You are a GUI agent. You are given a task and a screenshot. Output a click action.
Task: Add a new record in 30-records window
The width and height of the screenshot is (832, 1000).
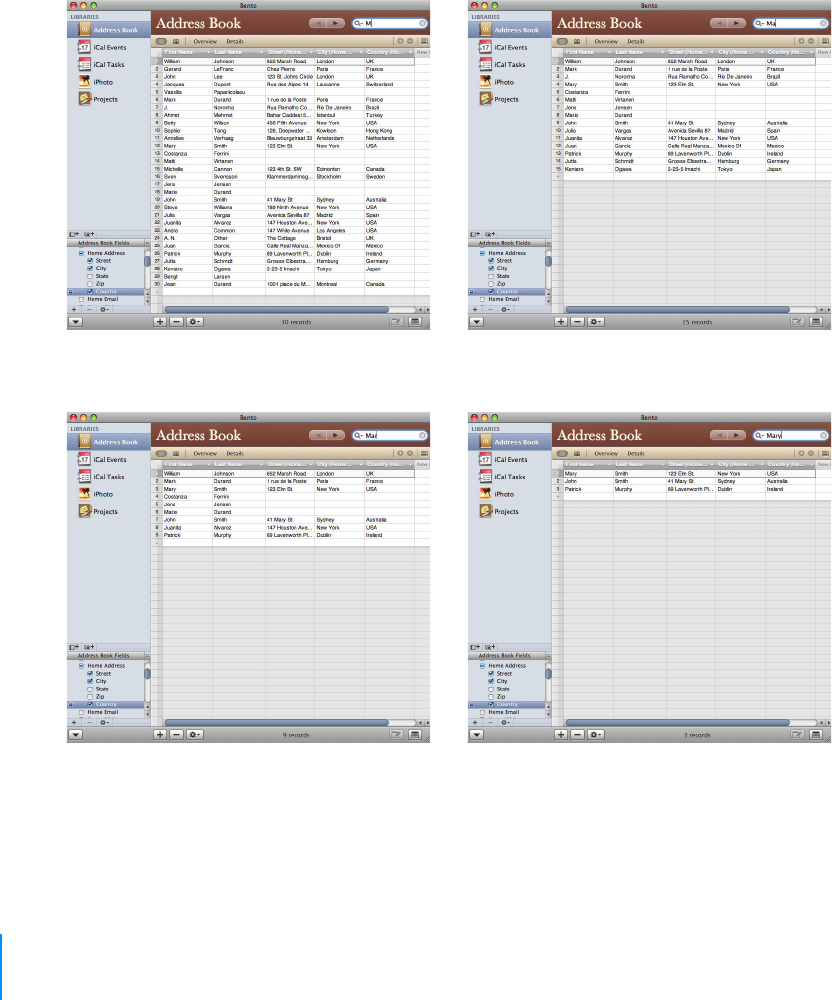pyautogui.click(x=160, y=322)
